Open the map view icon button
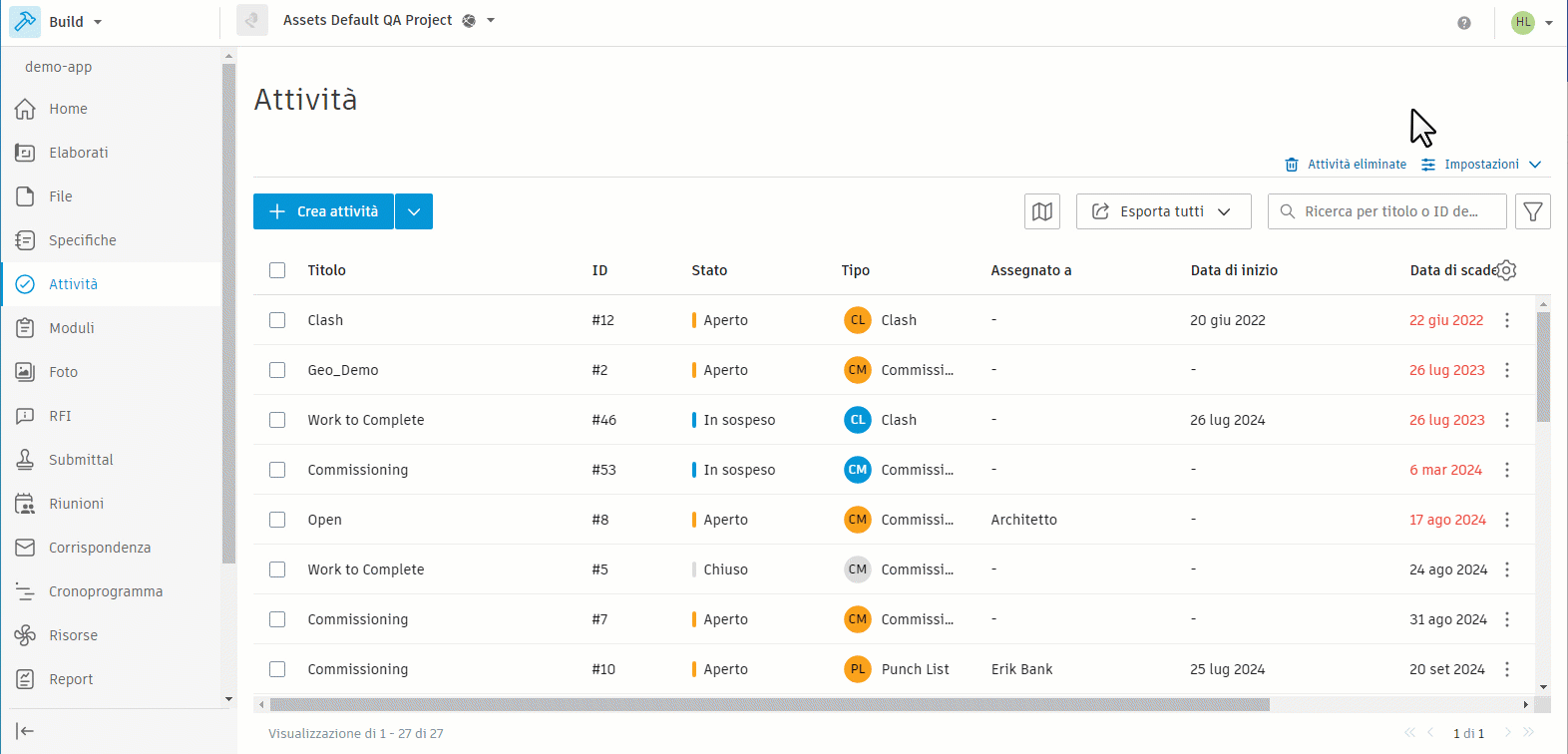Image resolution: width=1568 pixels, height=754 pixels. 1042,211
